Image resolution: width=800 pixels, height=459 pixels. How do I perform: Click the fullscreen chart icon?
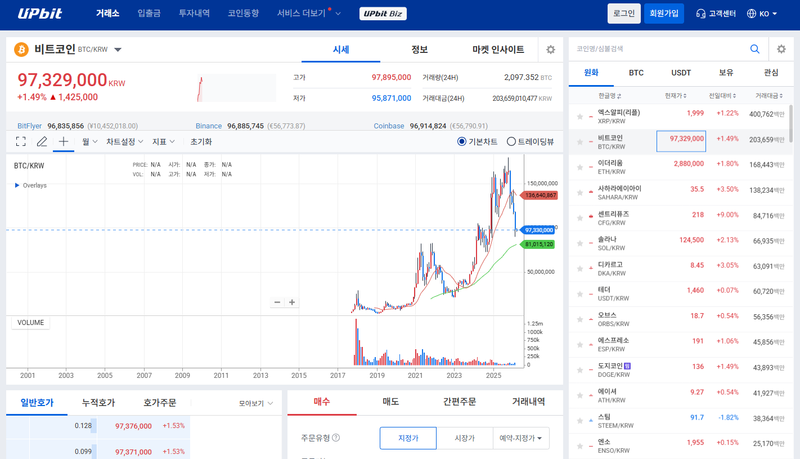(20, 142)
